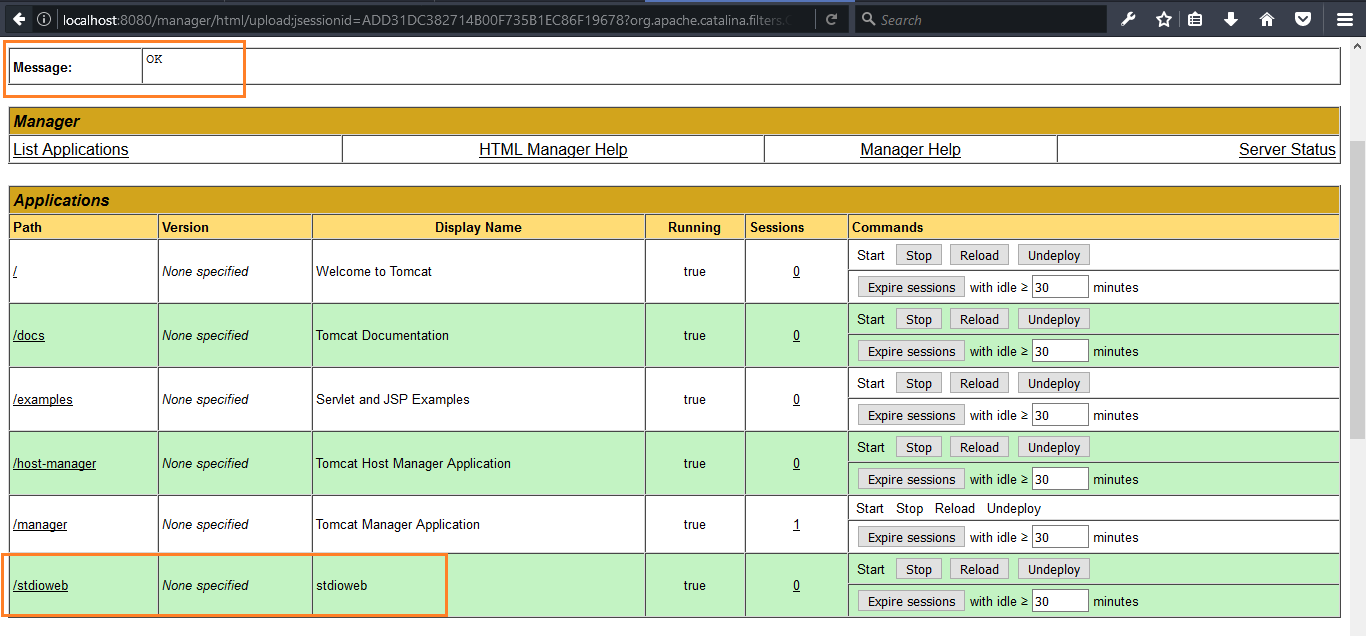This screenshot has height=636, width=1366.
Task: Stop the Tomcat Documentation application
Action: pyautogui.click(x=919, y=319)
